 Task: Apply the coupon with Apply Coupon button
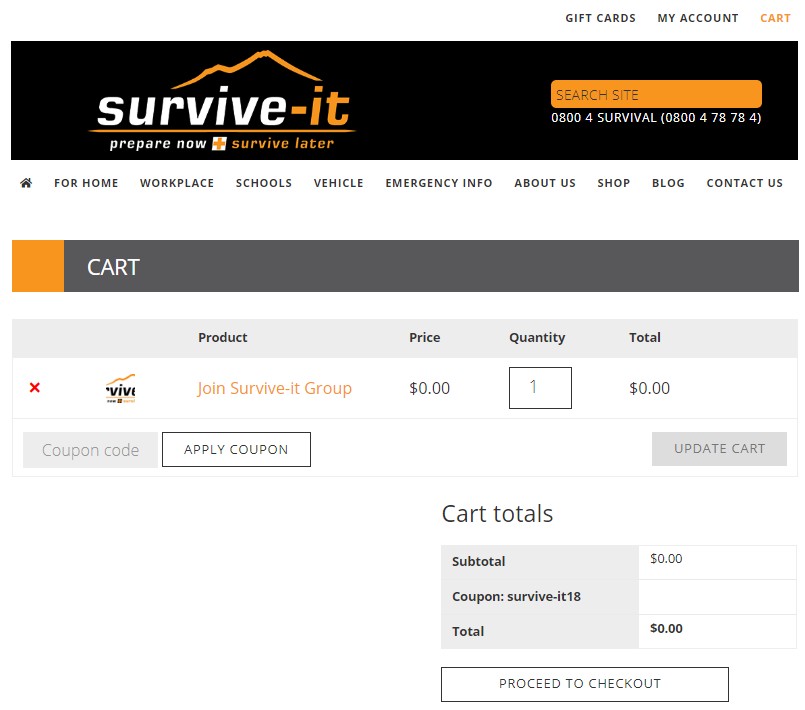coord(236,449)
